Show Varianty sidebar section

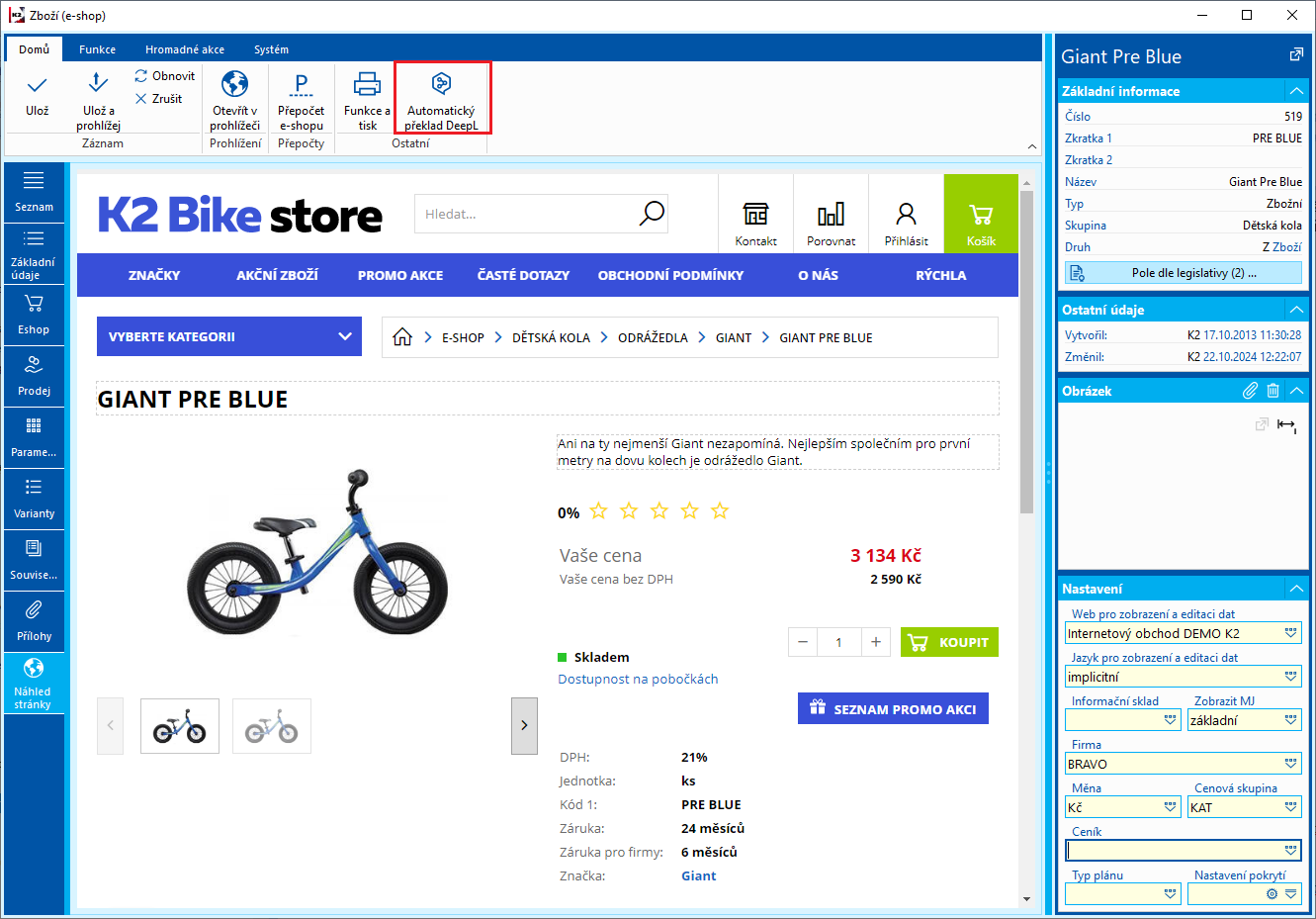(34, 499)
